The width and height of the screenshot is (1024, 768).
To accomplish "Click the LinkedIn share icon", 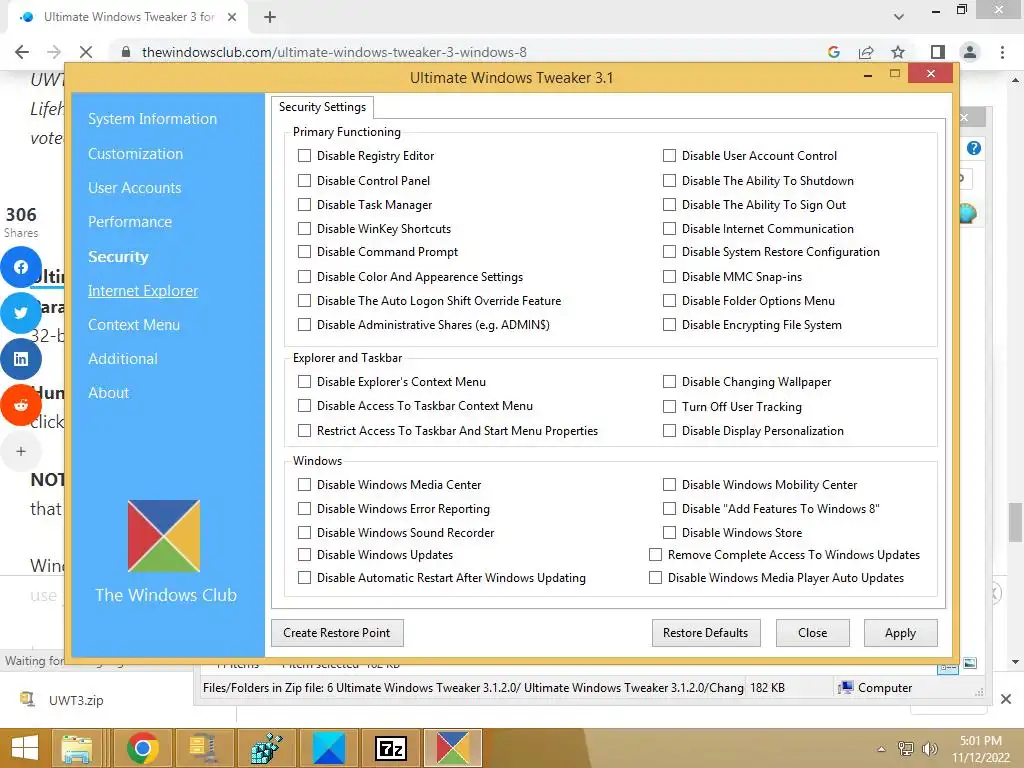I will [x=21, y=359].
